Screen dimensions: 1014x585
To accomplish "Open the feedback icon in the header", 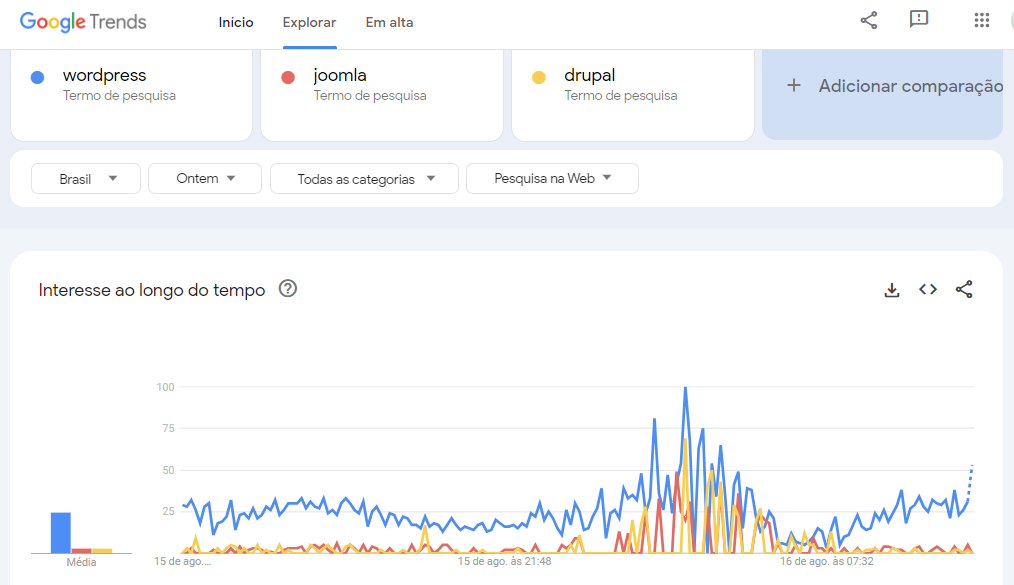I will point(919,19).
